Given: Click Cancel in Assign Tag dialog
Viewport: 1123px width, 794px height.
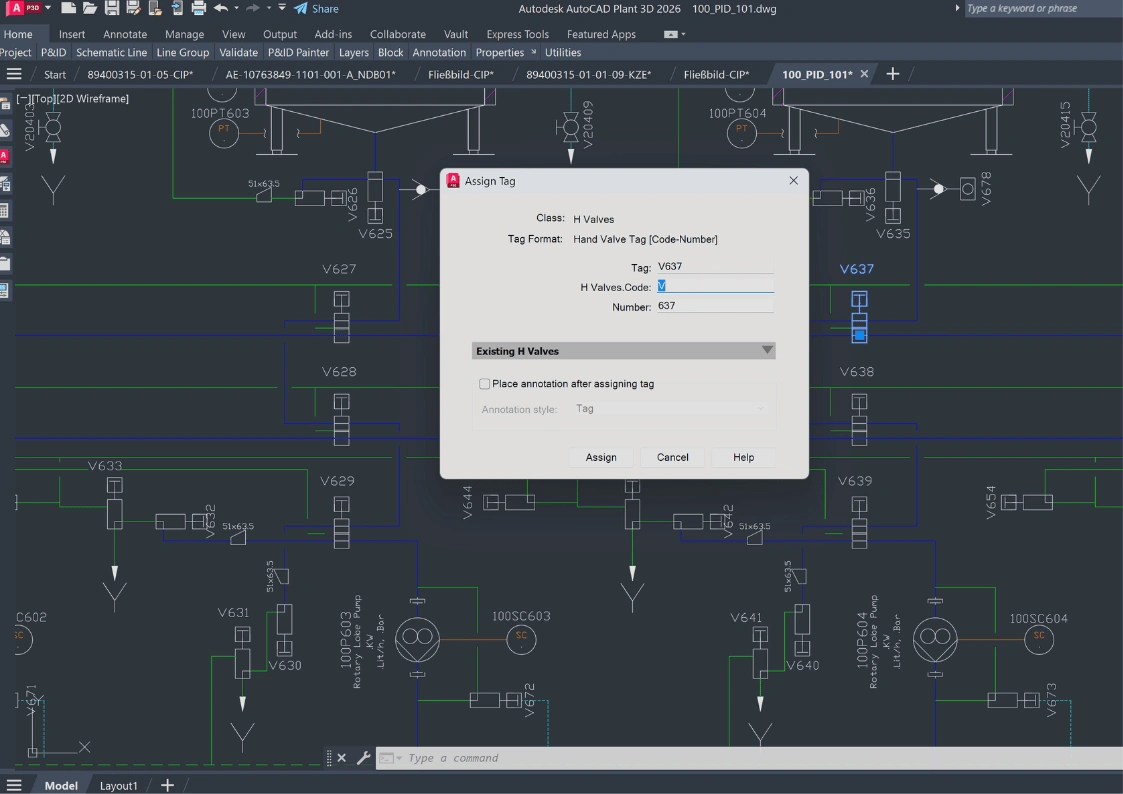Looking at the screenshot, I should tap(673, 457).
